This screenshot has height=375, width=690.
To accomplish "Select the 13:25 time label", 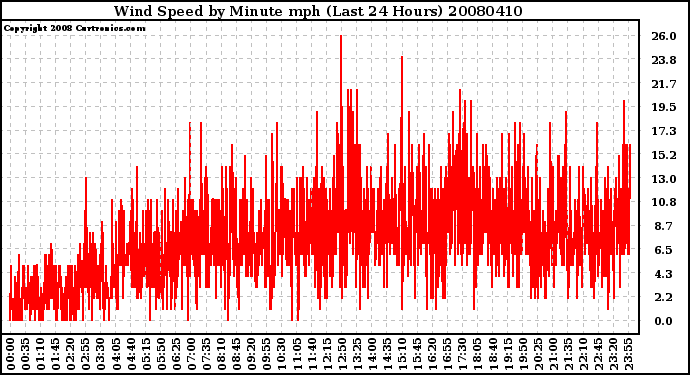I will point(357,354).
